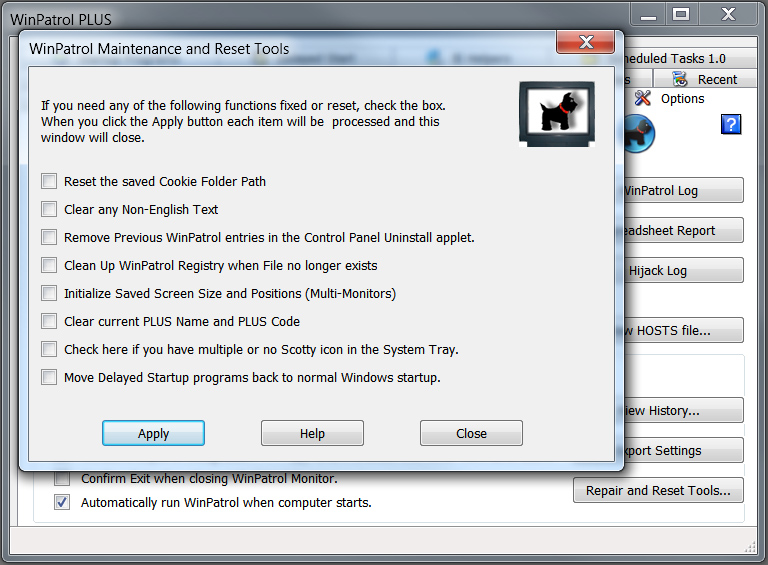
Task: Click the Scotty dog monitor image
Action: point(556,114)
